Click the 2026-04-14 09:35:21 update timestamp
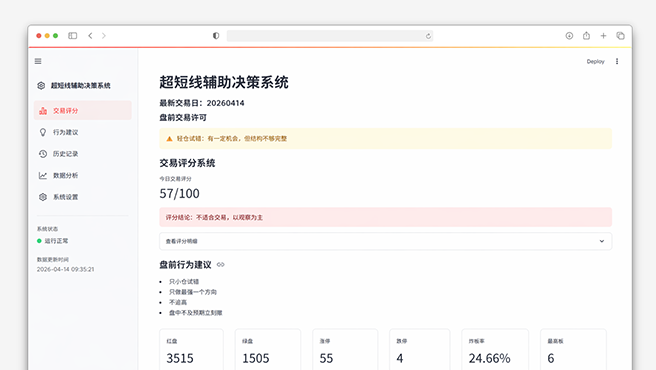The height and width of the screenshot is (370, 656). (x=65, y=269)
